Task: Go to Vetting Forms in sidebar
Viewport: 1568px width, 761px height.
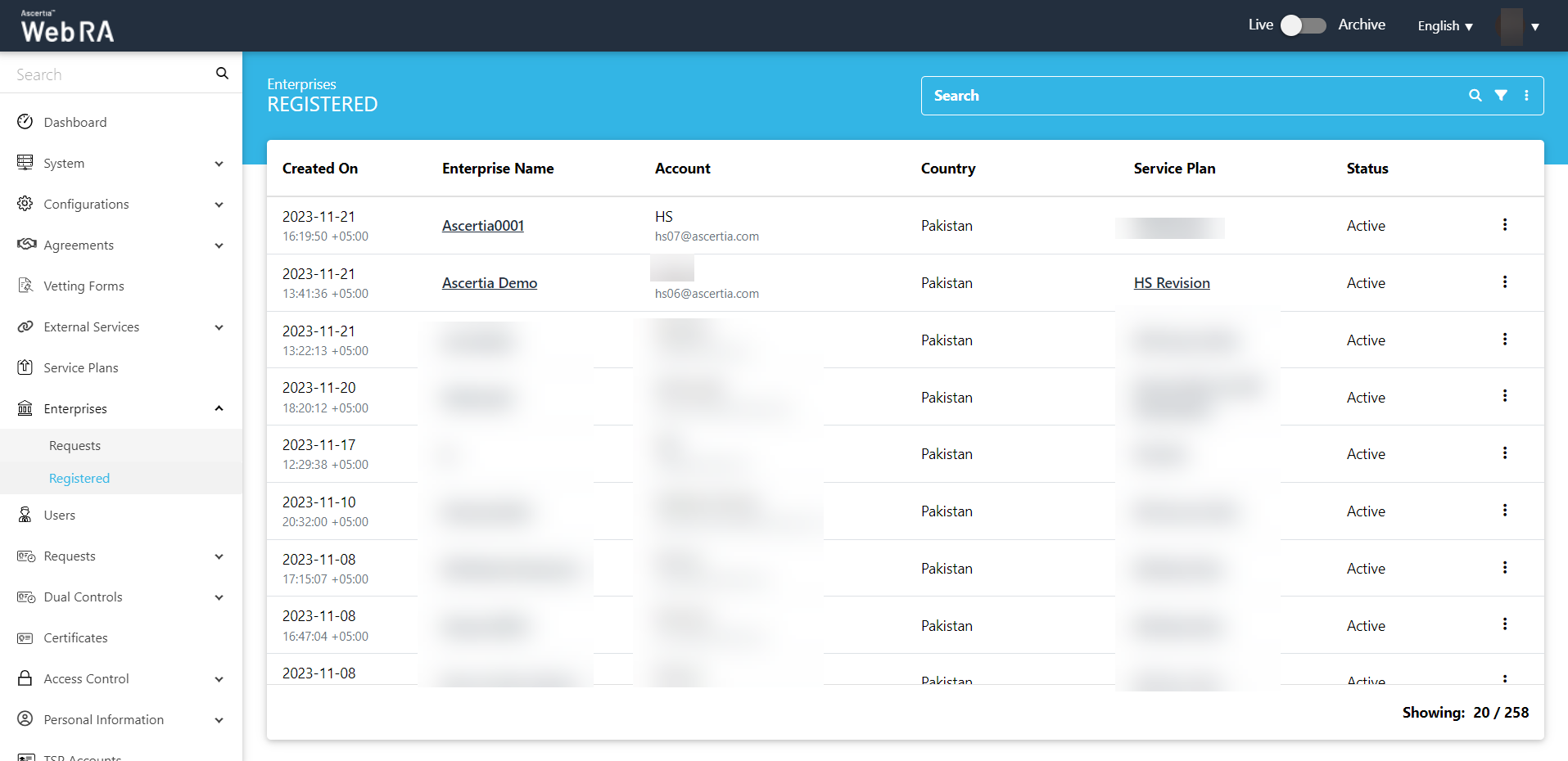Action: (84, 286)
